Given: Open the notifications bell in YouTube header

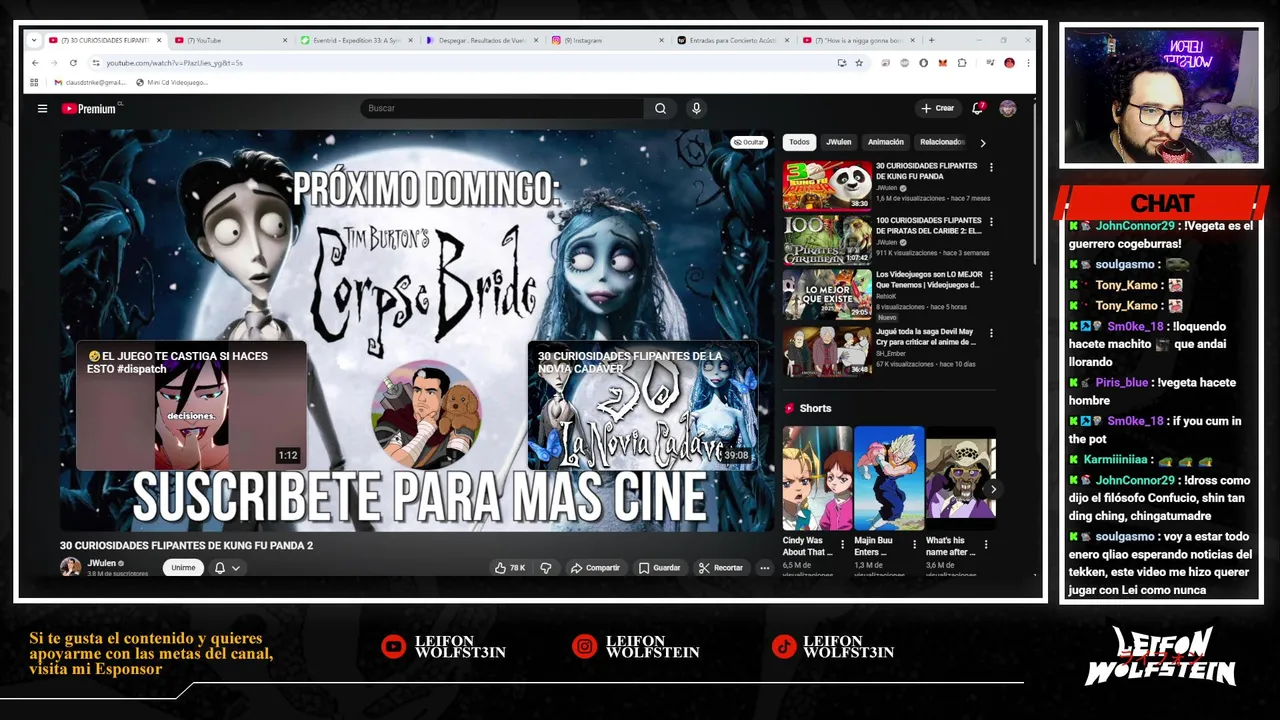Looking at the screenshot, I should tap(978, 108).
